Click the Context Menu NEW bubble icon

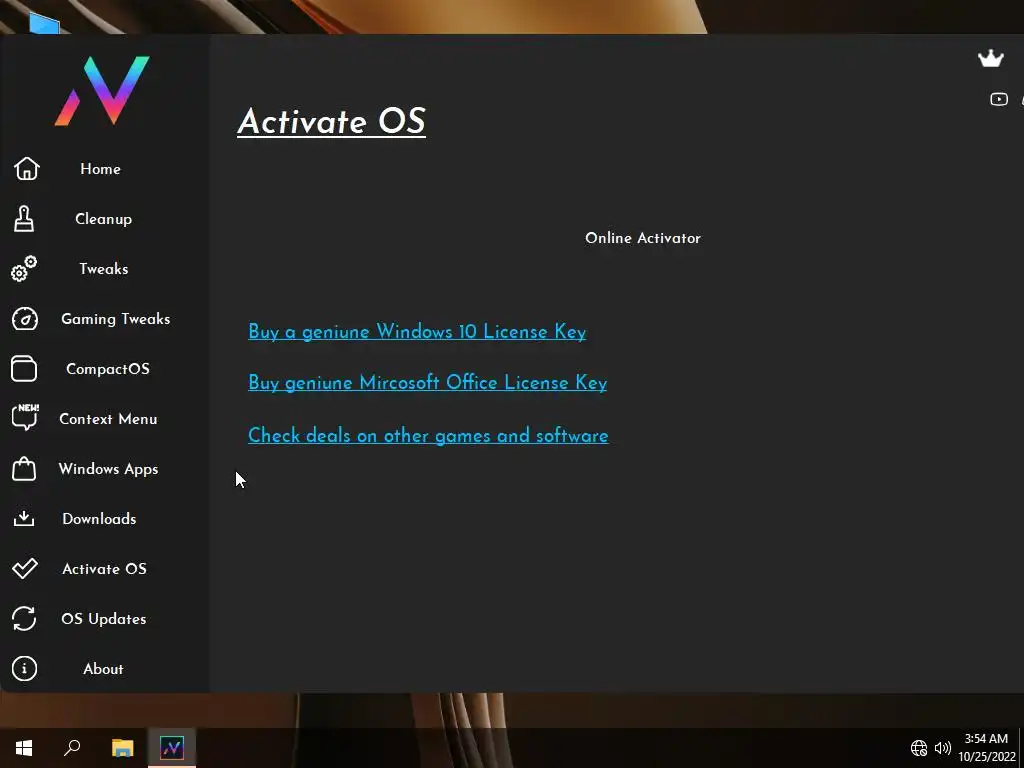tap(25, 417)
